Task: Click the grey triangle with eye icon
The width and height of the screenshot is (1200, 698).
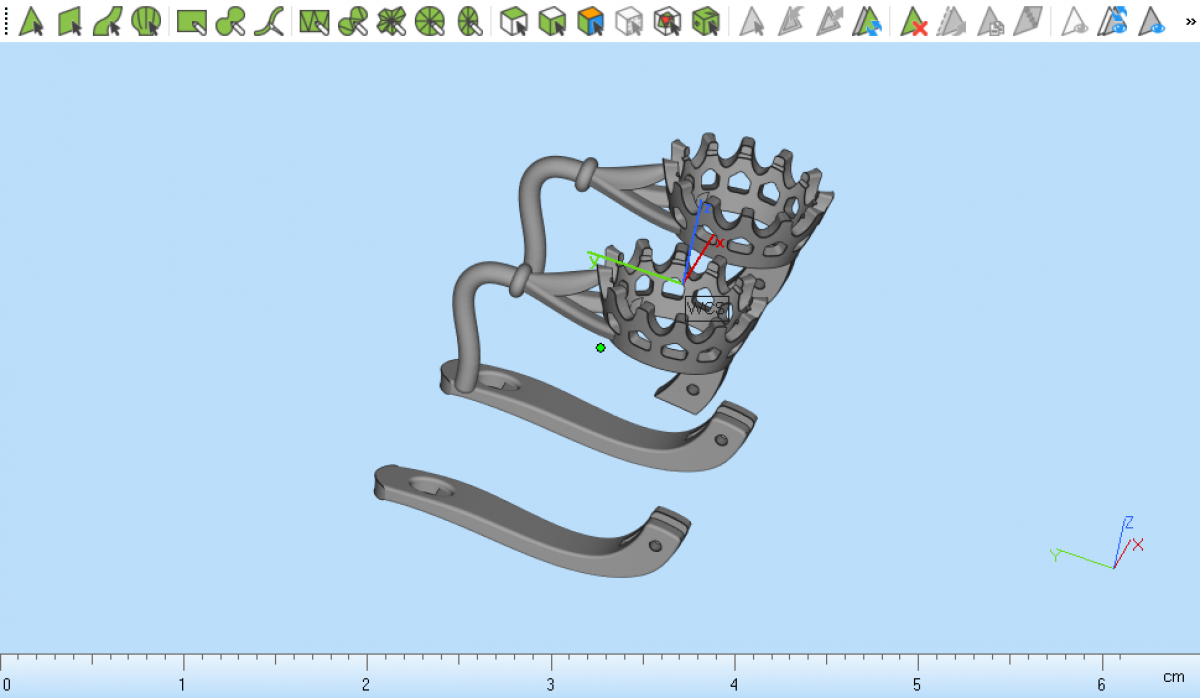Action: 1075,21
